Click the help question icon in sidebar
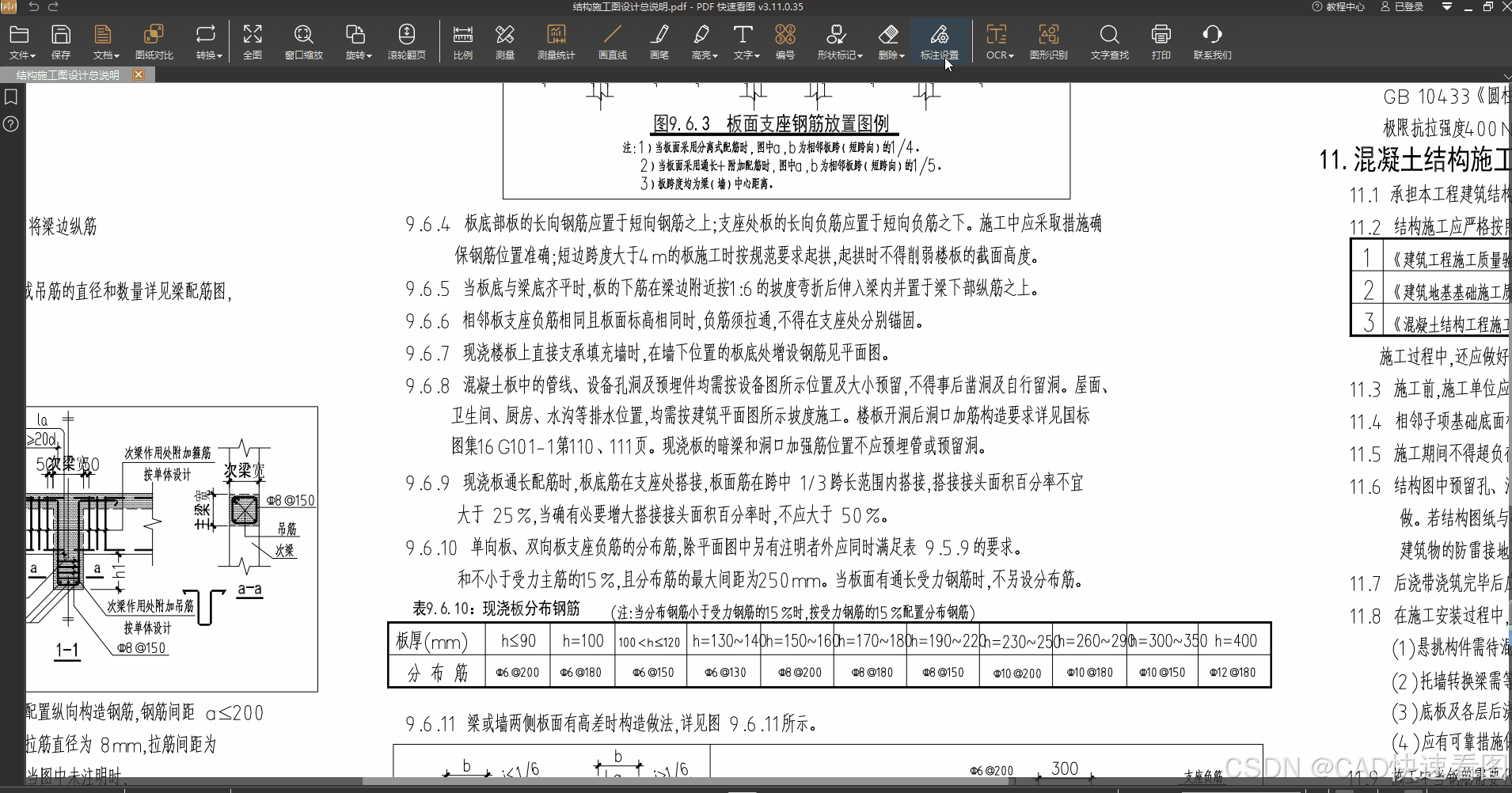The image size is (1512, 793). click(11, 124)
